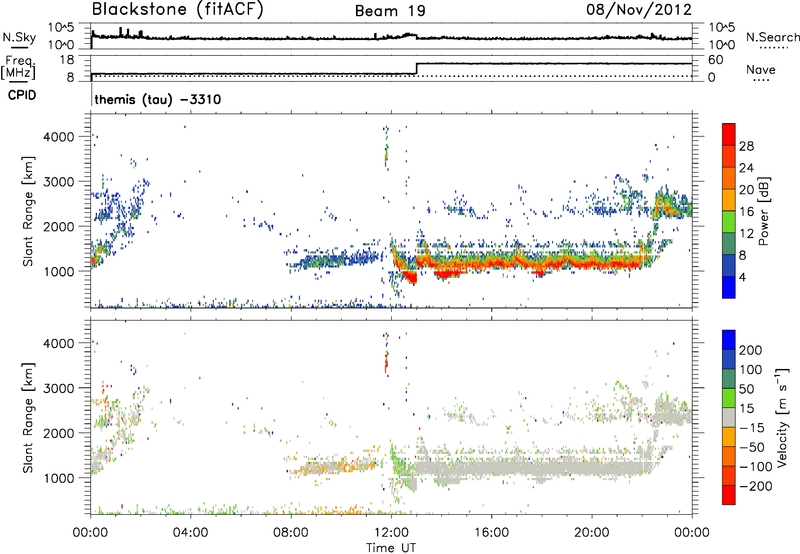Click the -200 tick on Velocity colorbar
Viewport: 800px width, 554px height.
756,486
